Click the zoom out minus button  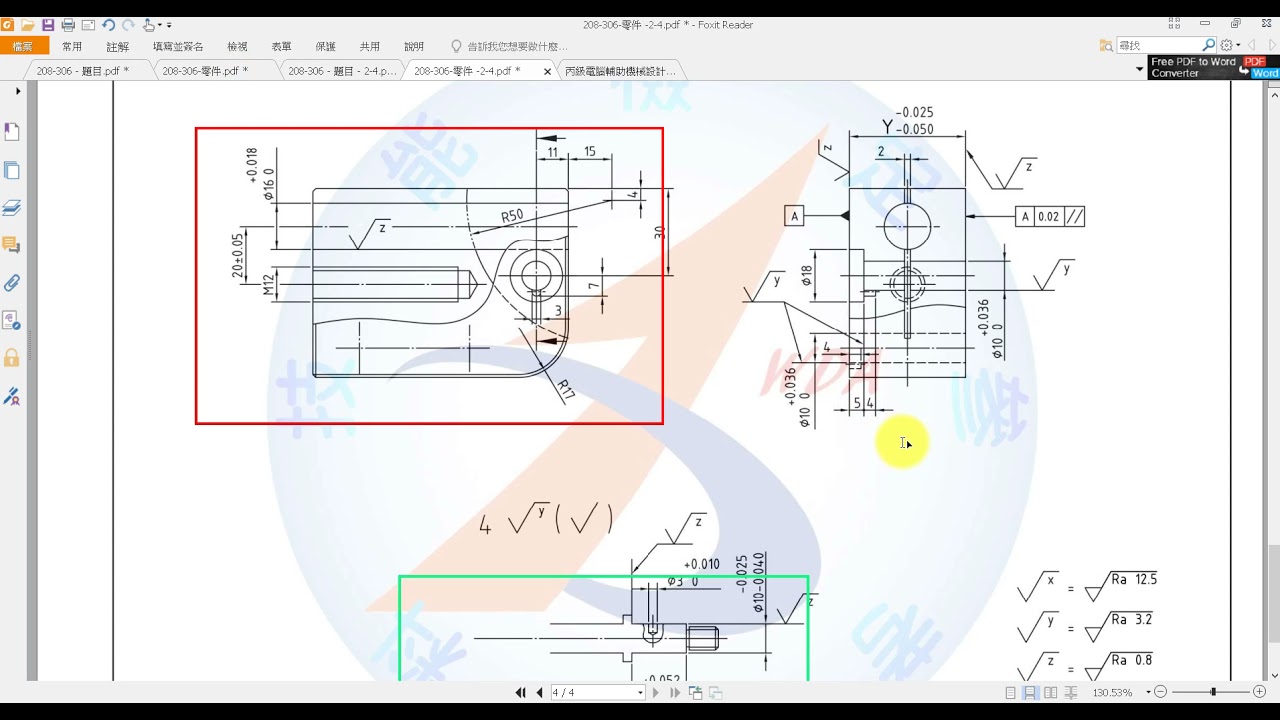(1160, 692)
